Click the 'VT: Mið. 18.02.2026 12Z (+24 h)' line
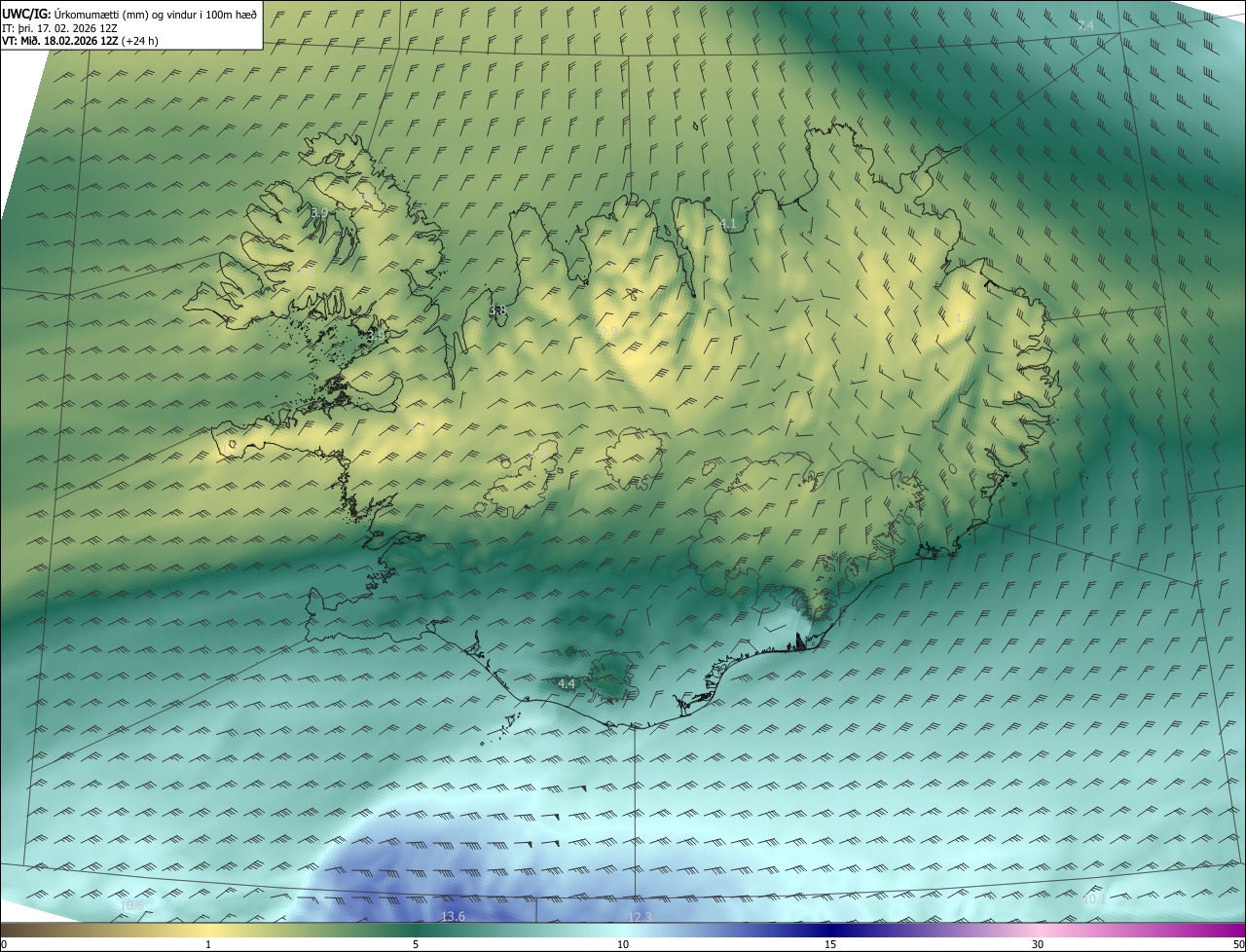The height and width of the screenshot is (952, 1246). (x=80, y=41)
